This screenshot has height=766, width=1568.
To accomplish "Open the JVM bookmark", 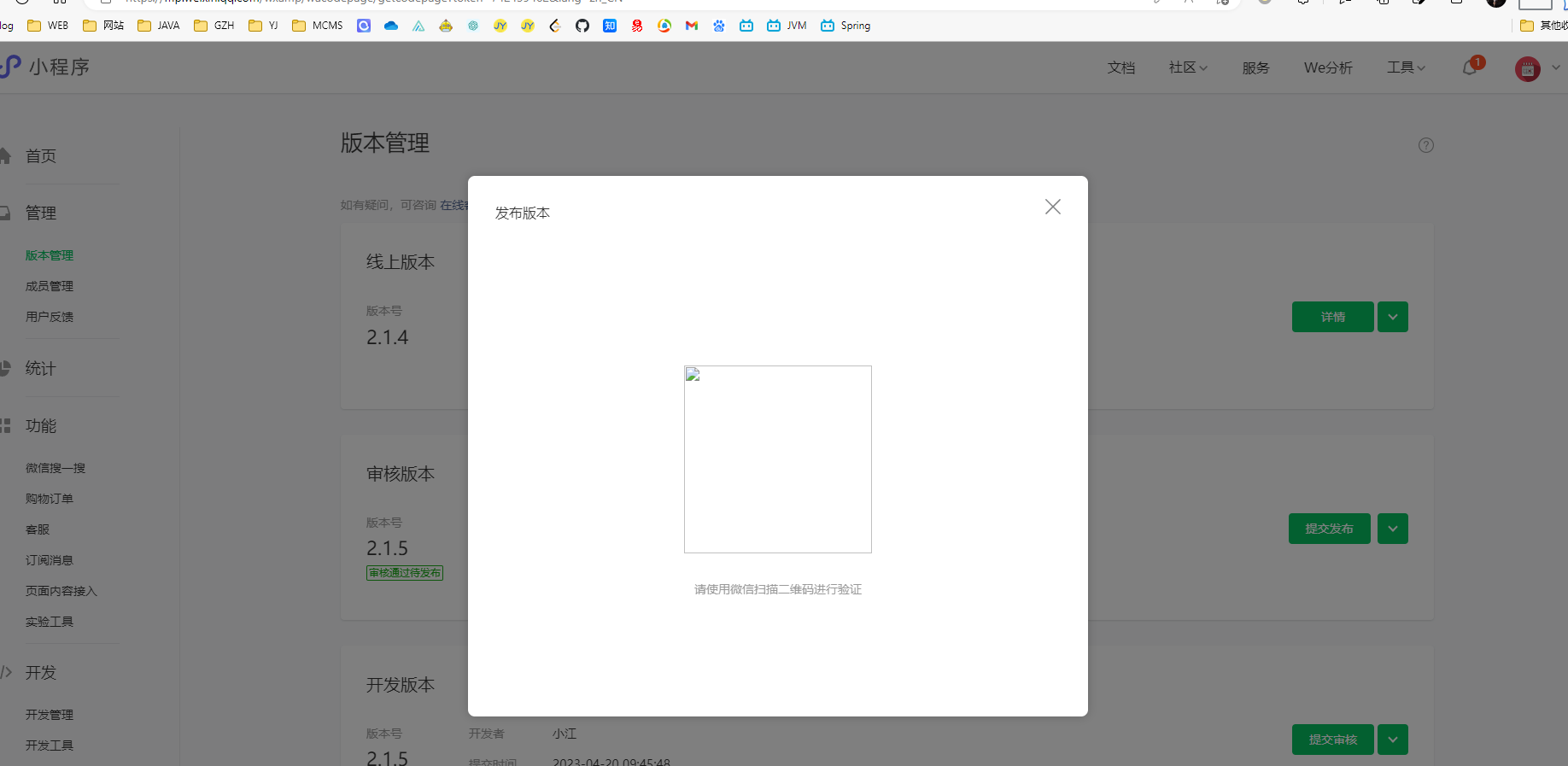I will (787, 26).
